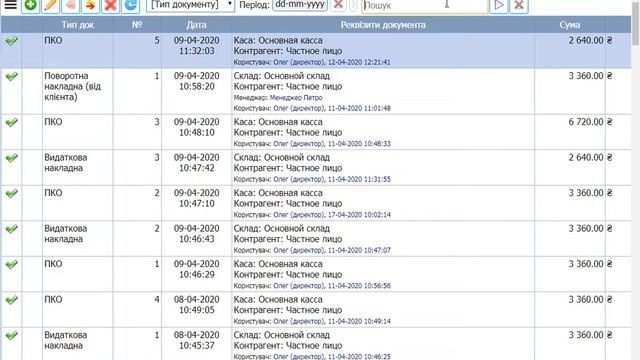
Task: Edit selected document with pencil icon
Action: [50, 5]
